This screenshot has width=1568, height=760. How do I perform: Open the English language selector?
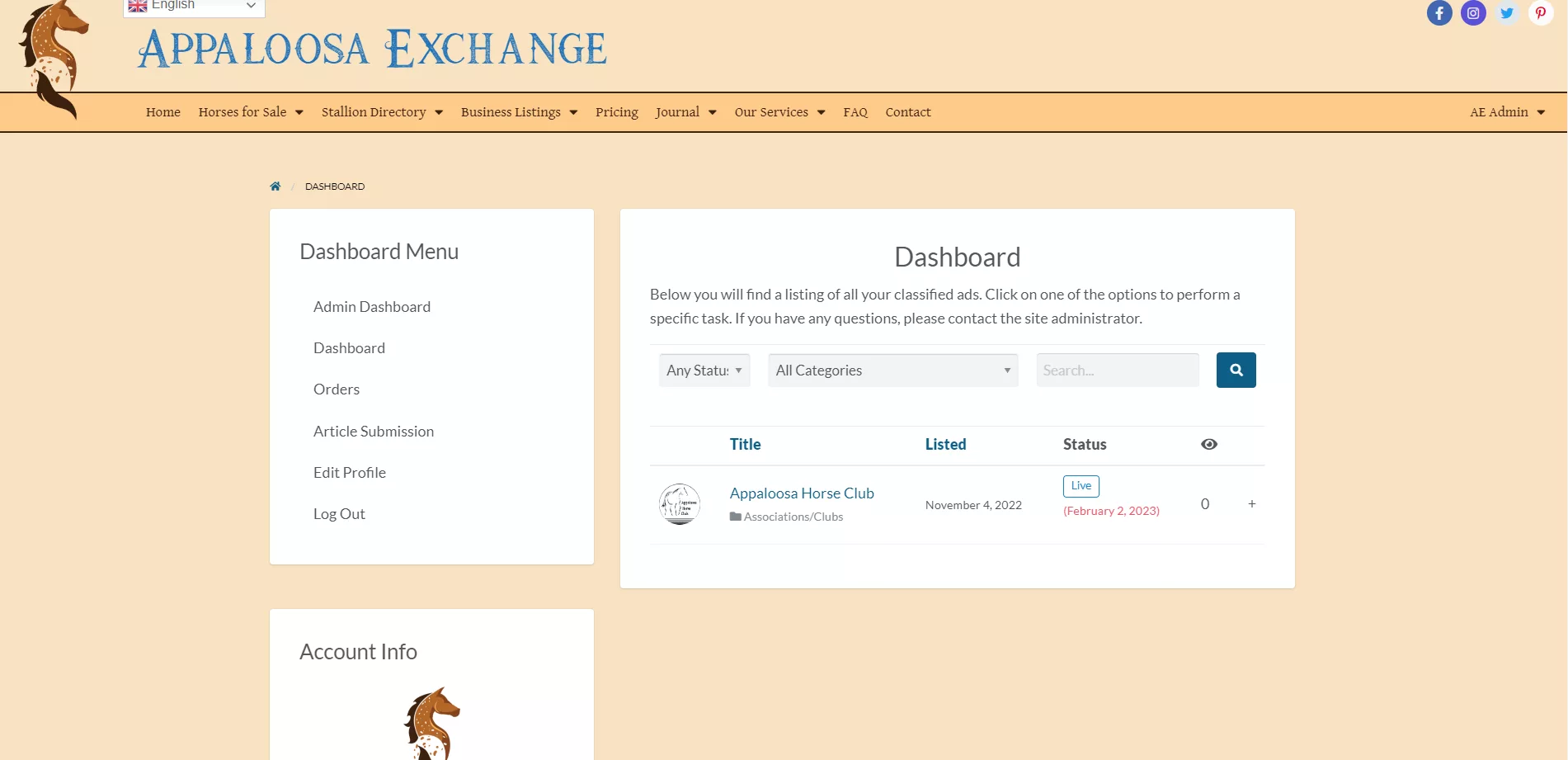[194, 7]
